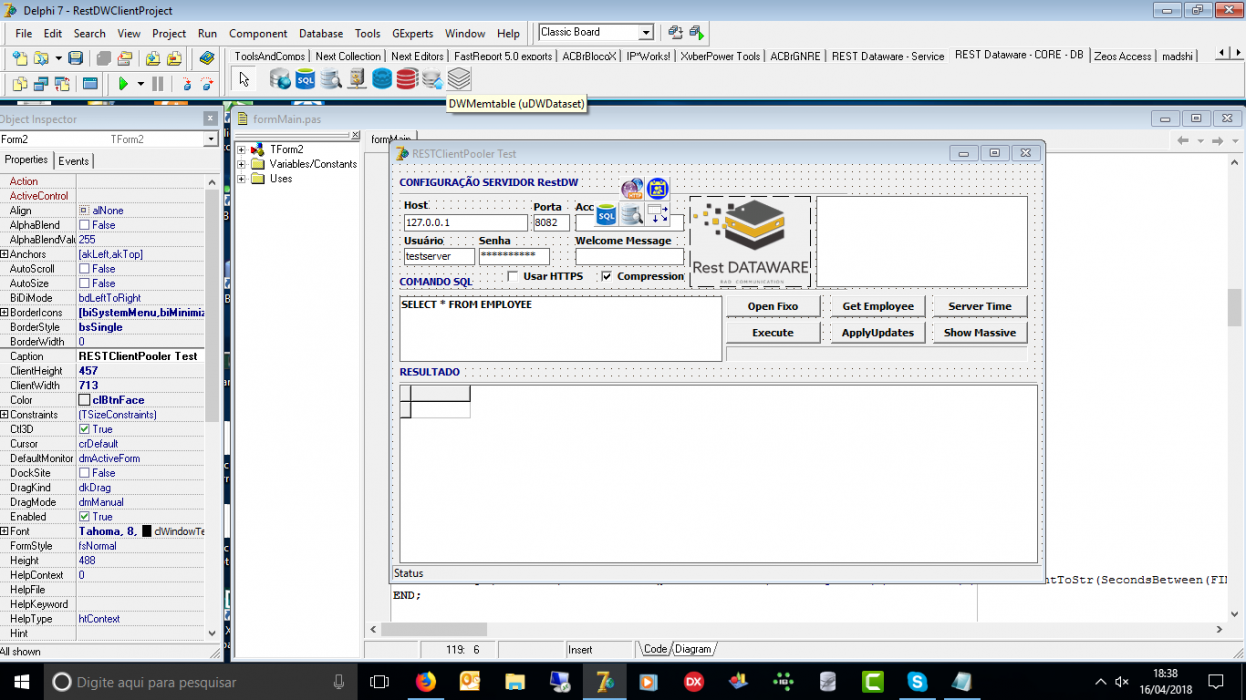Expand the Anchors property in Object Inspector
1246x700 pixels.
6,253
